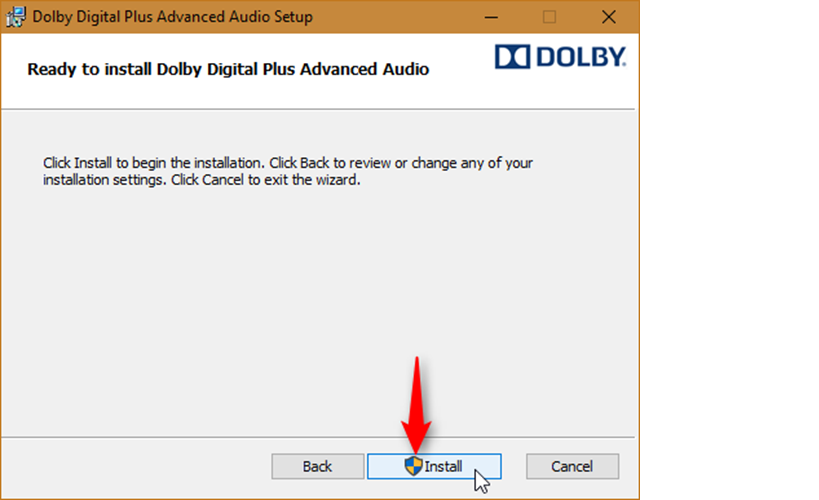Click the Install button to begin installation
Viewport: 819px width, 500px height.
tap(434, 466)
